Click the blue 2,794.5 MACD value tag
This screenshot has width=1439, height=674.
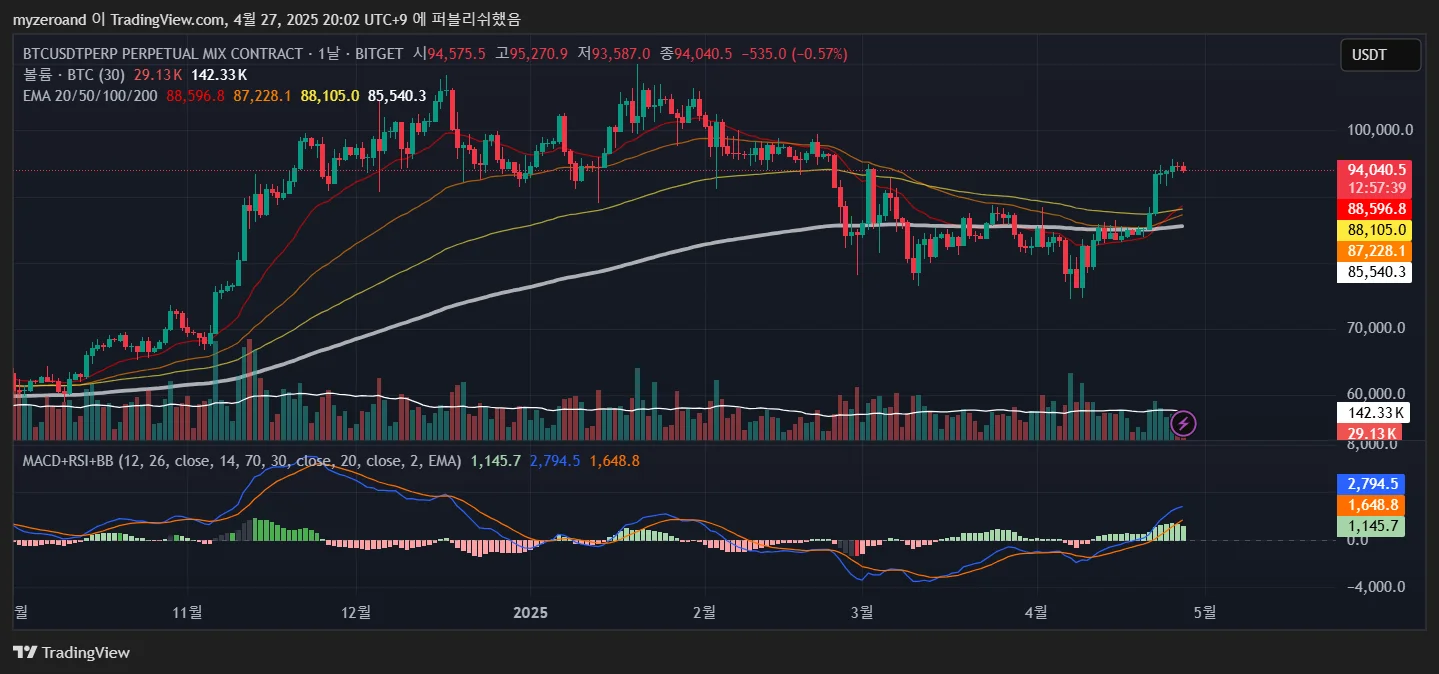click(x=1376, y=484)
